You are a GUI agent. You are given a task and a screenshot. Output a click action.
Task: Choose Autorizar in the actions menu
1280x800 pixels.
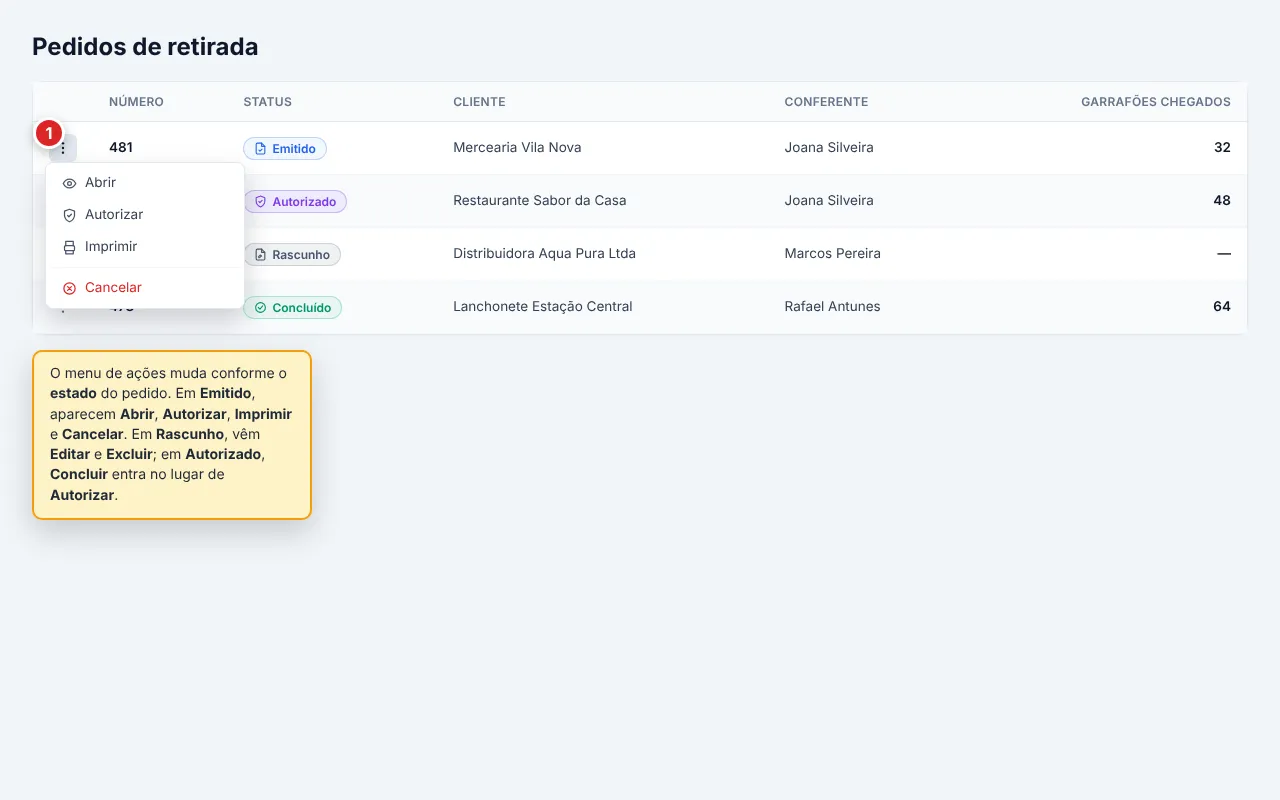(145, 215)
